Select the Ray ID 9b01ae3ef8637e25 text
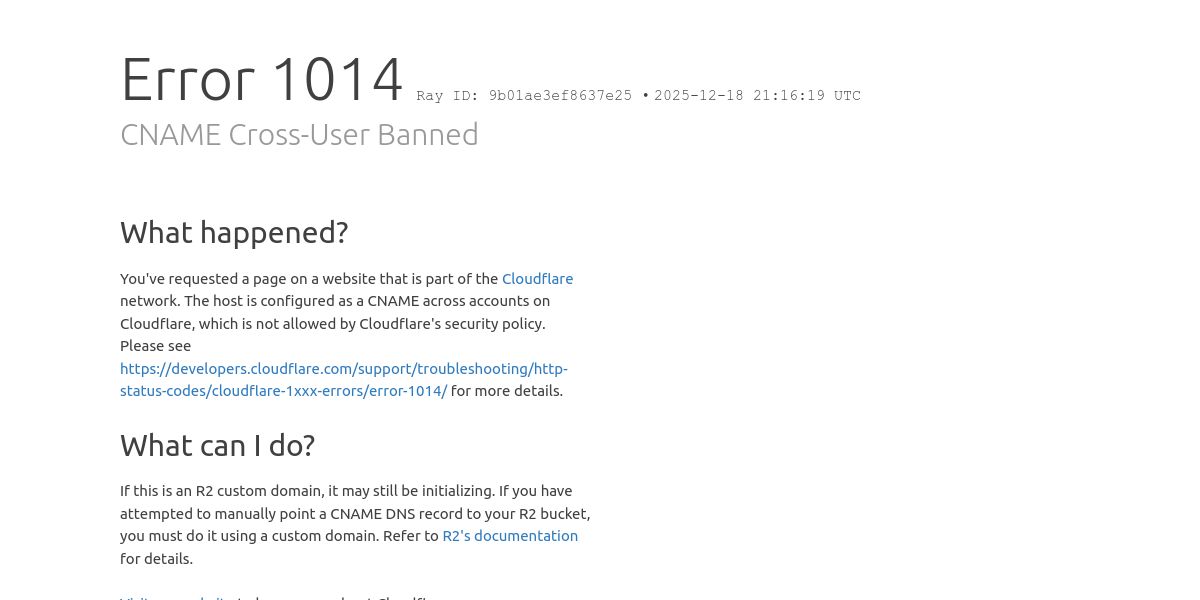The image size is (1200, 600). pos(524,96)
